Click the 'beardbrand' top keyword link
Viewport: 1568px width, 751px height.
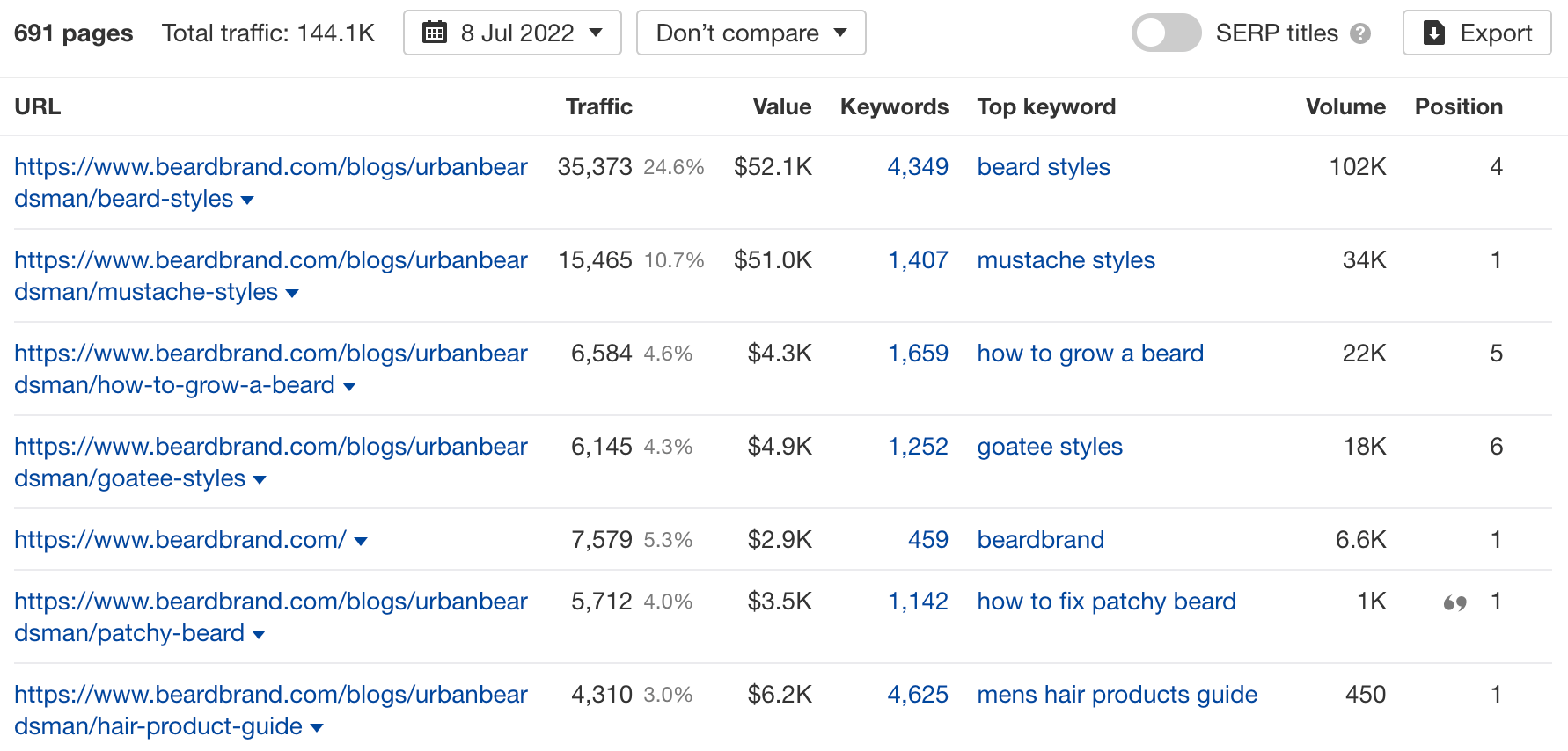(x=1041, y=540)
